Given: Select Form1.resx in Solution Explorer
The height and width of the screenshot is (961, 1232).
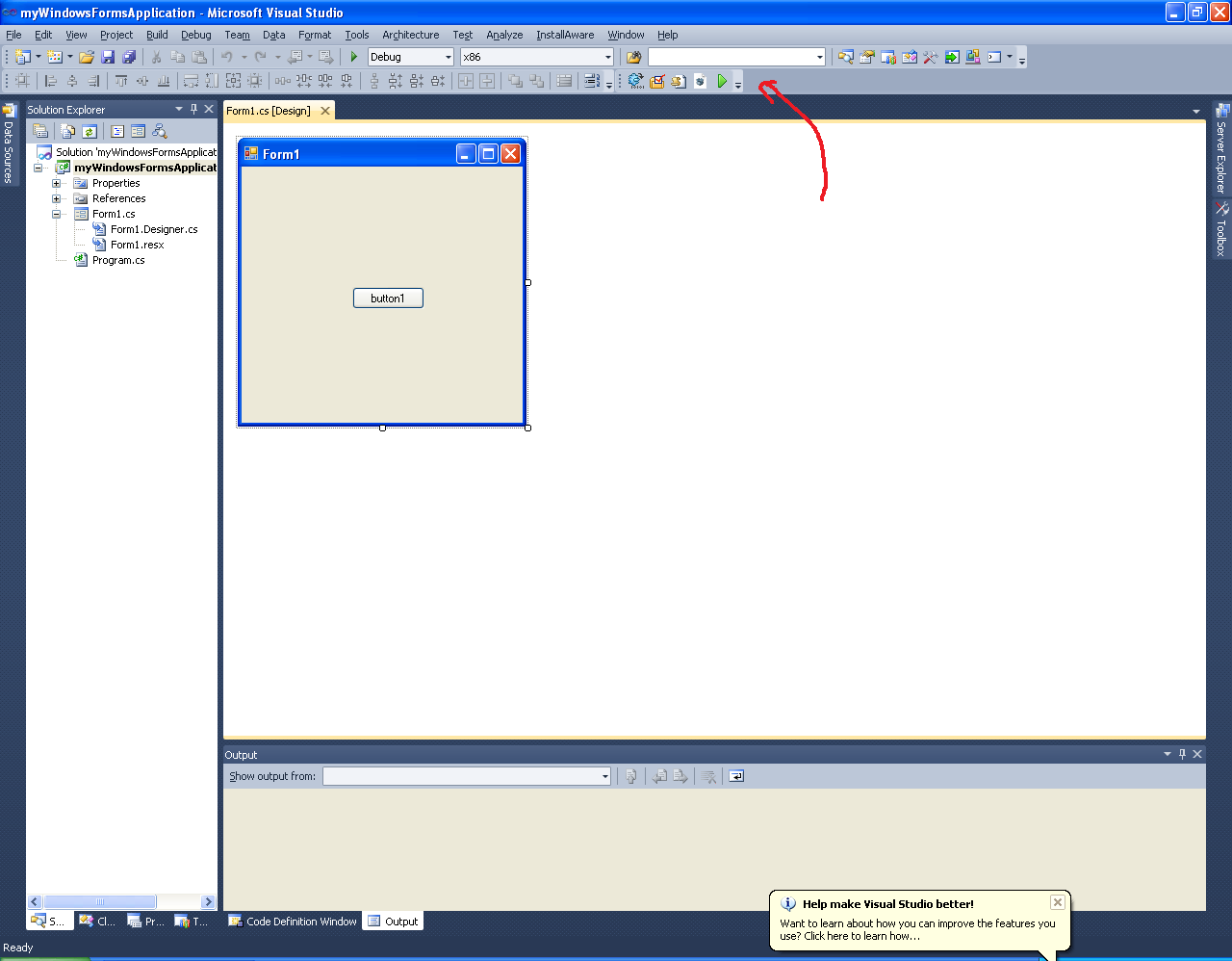Looking at the screenshot, I should point(138,245).
